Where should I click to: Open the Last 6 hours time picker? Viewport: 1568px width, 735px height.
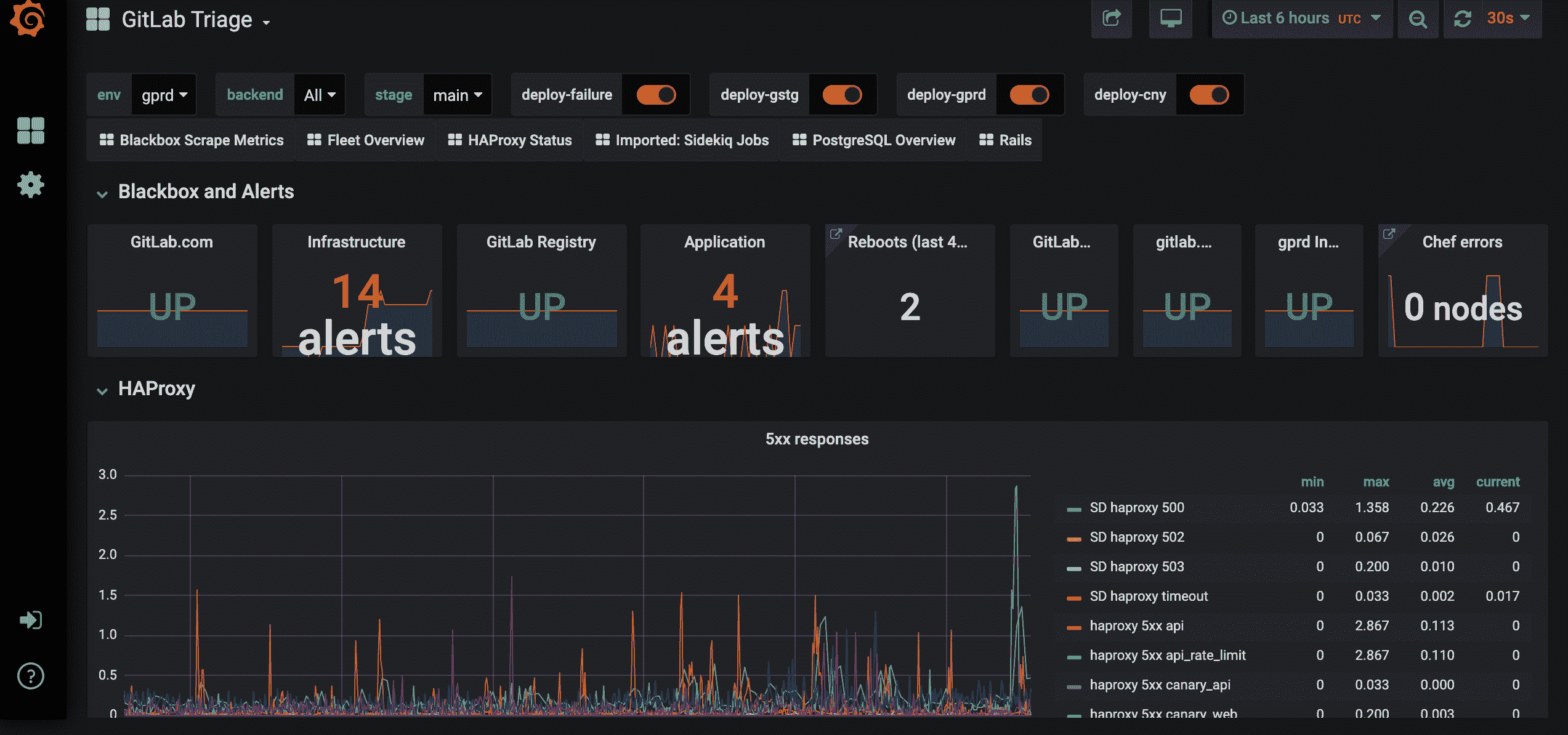click(x=1301, y=18)
